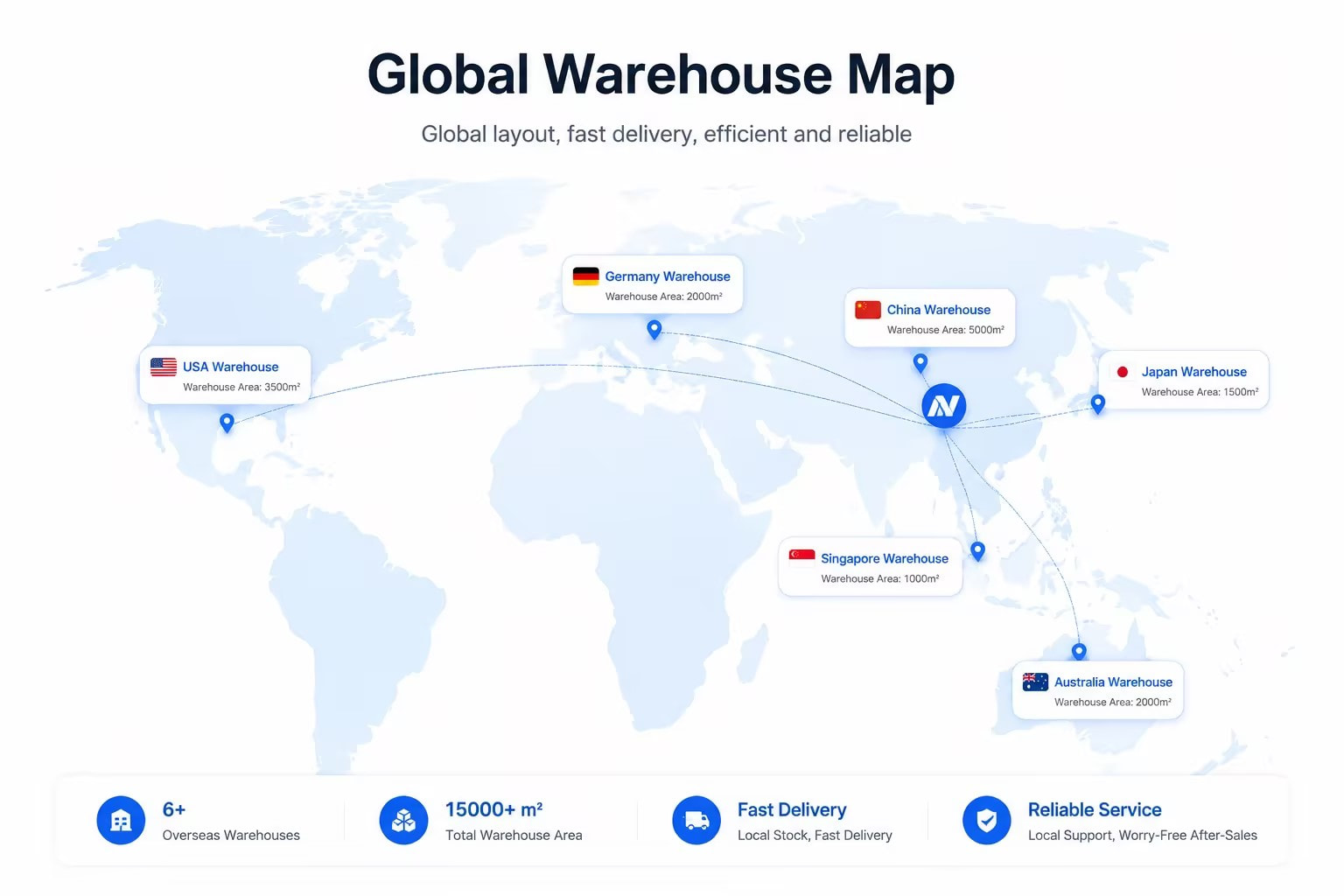The width and height of the screenshot is (1344, 896).
Task: Click the Total Warehouse Area boxes icon
Action: (403, 820)
